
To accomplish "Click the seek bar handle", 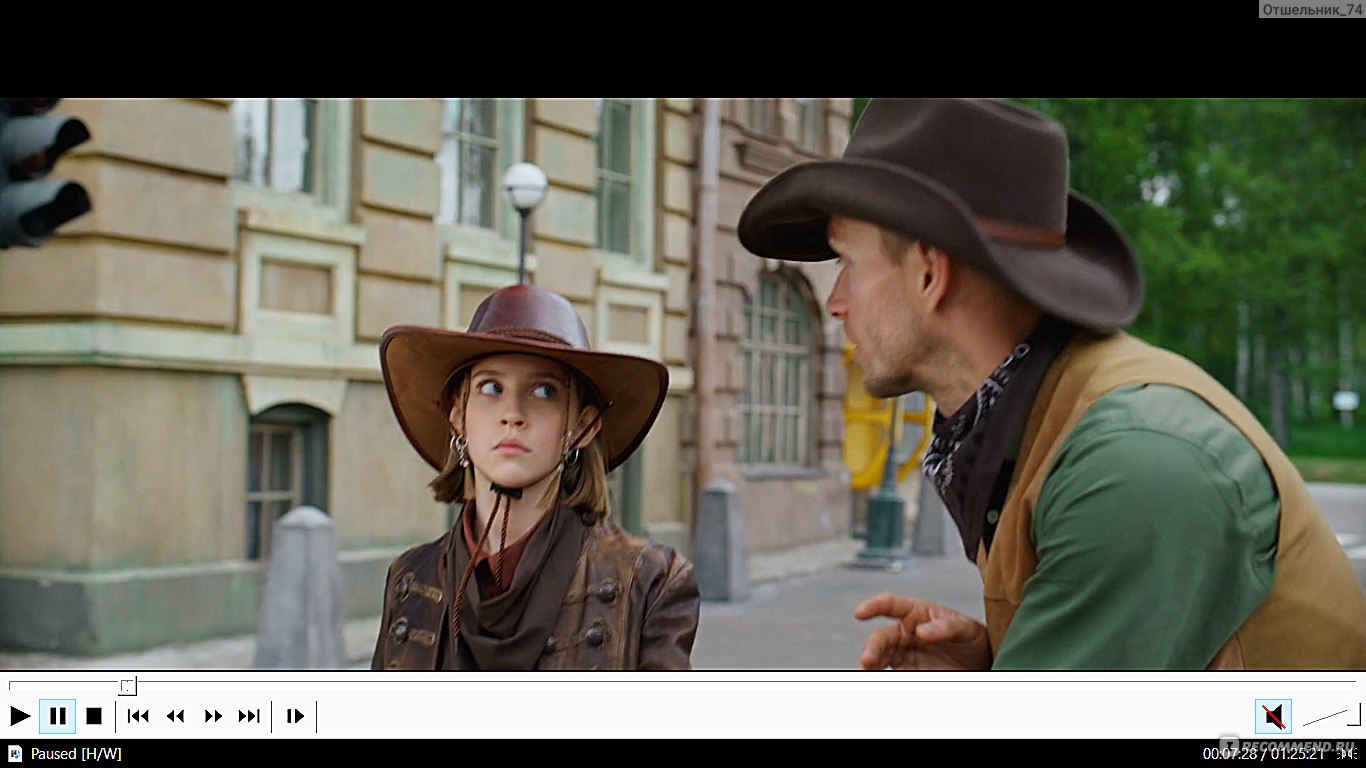I will pyautogui.click(x=128, y=686).
